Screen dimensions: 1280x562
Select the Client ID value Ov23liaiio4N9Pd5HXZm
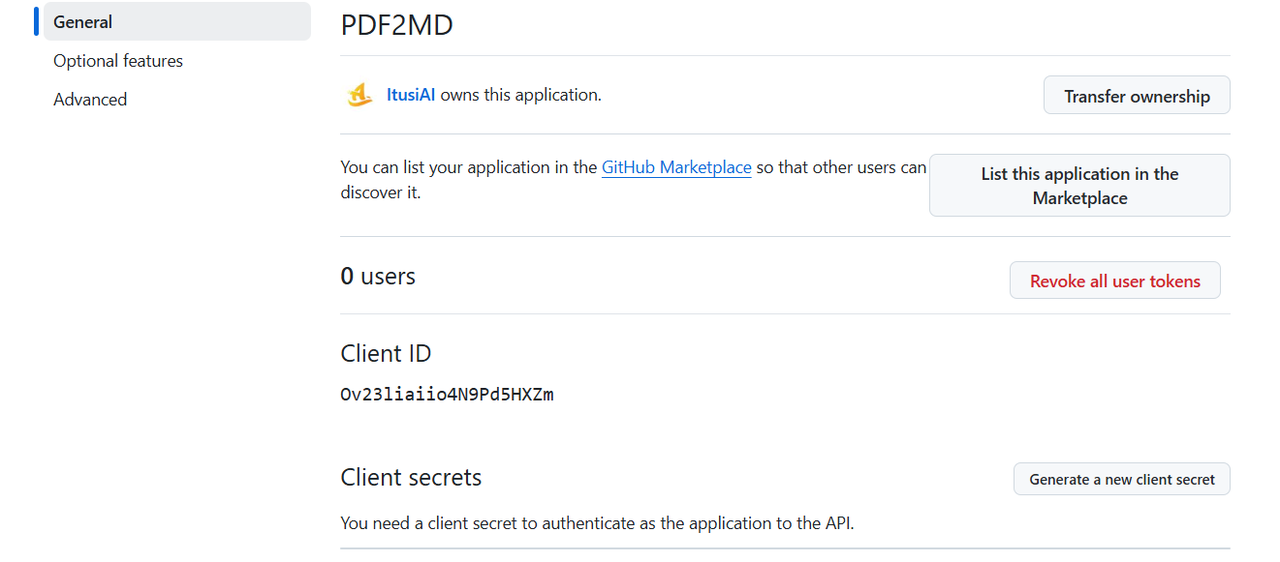(447, 394)
